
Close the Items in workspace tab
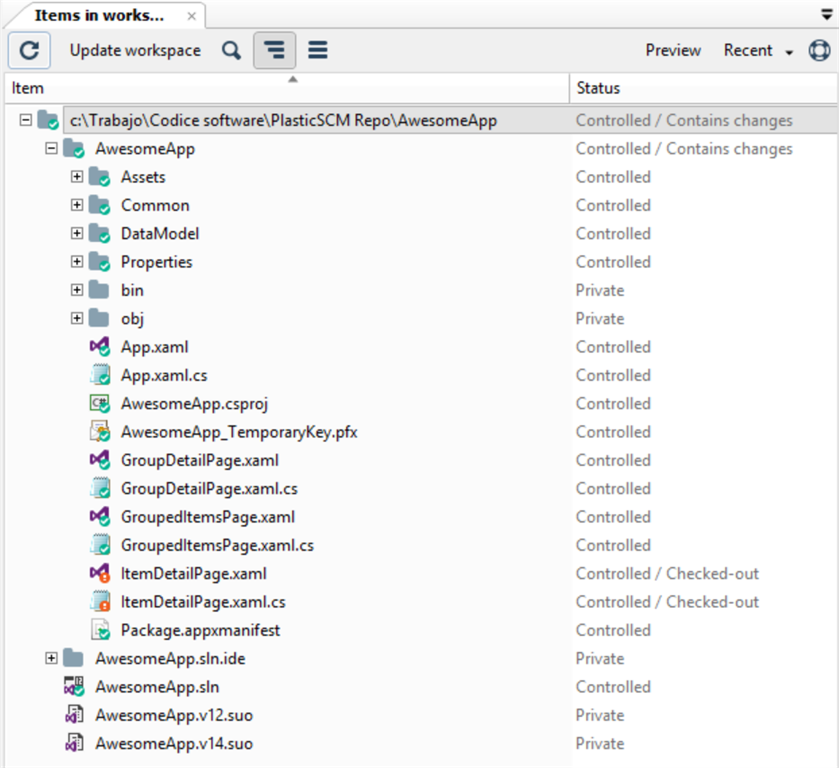click(192, 17)
